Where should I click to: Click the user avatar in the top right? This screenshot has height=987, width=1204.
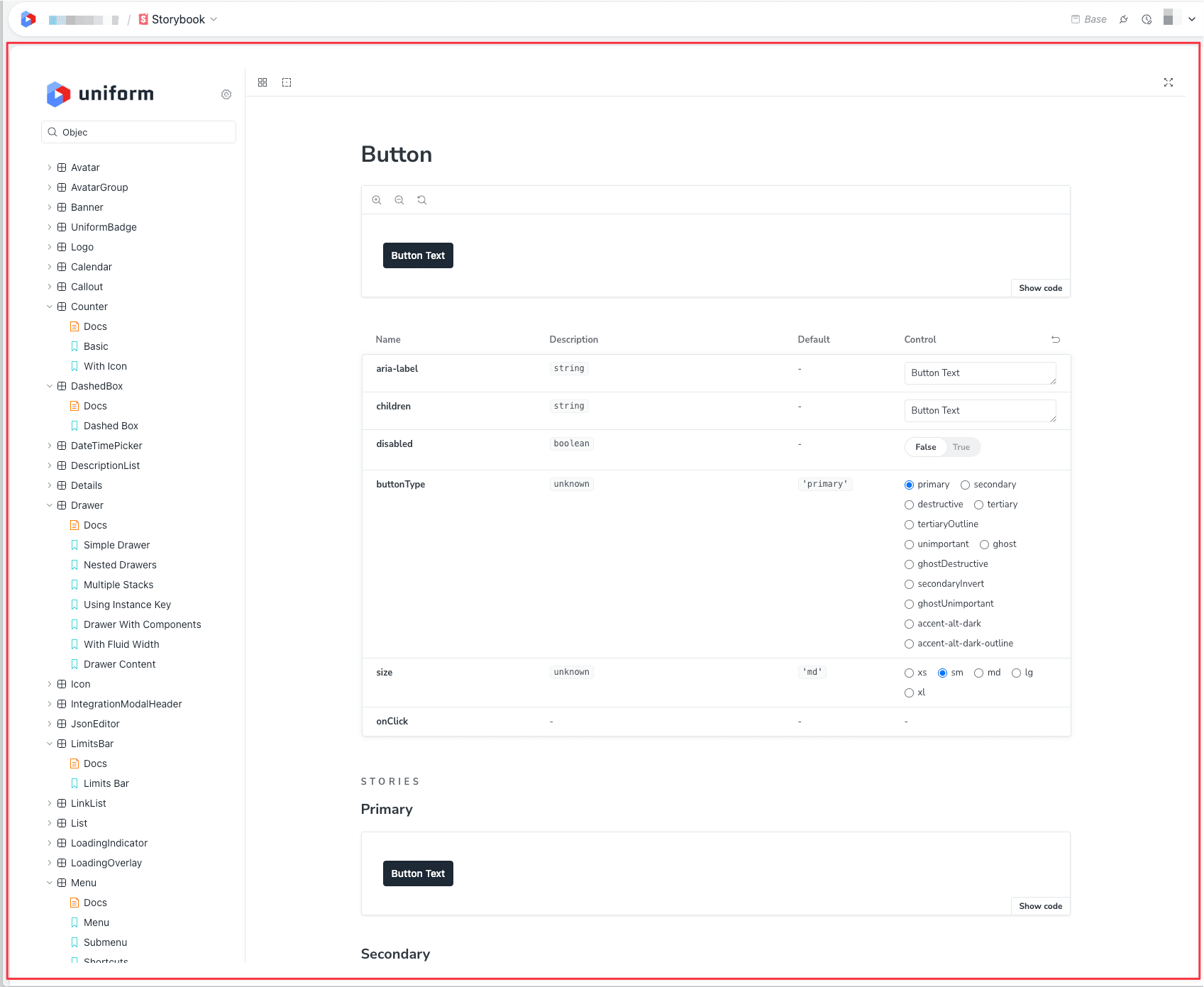pos(1171,17)
